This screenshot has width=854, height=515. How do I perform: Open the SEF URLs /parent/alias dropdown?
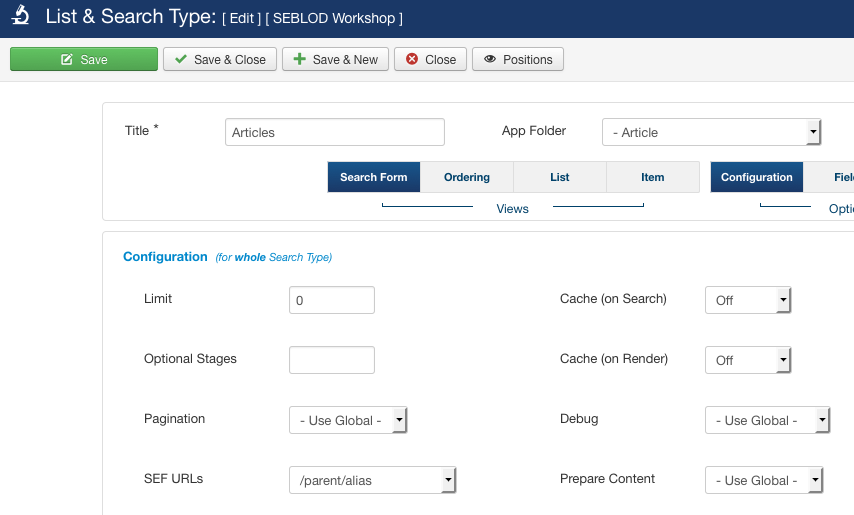[x=373, y=480]
